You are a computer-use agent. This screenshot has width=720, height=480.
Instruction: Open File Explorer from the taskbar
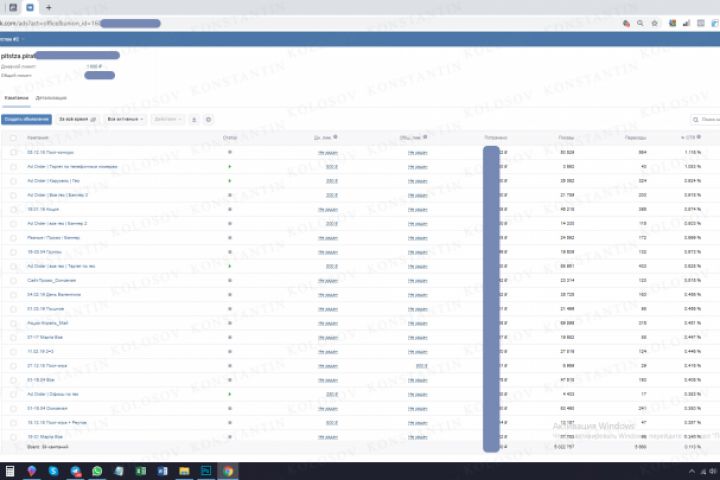(184, 471)
